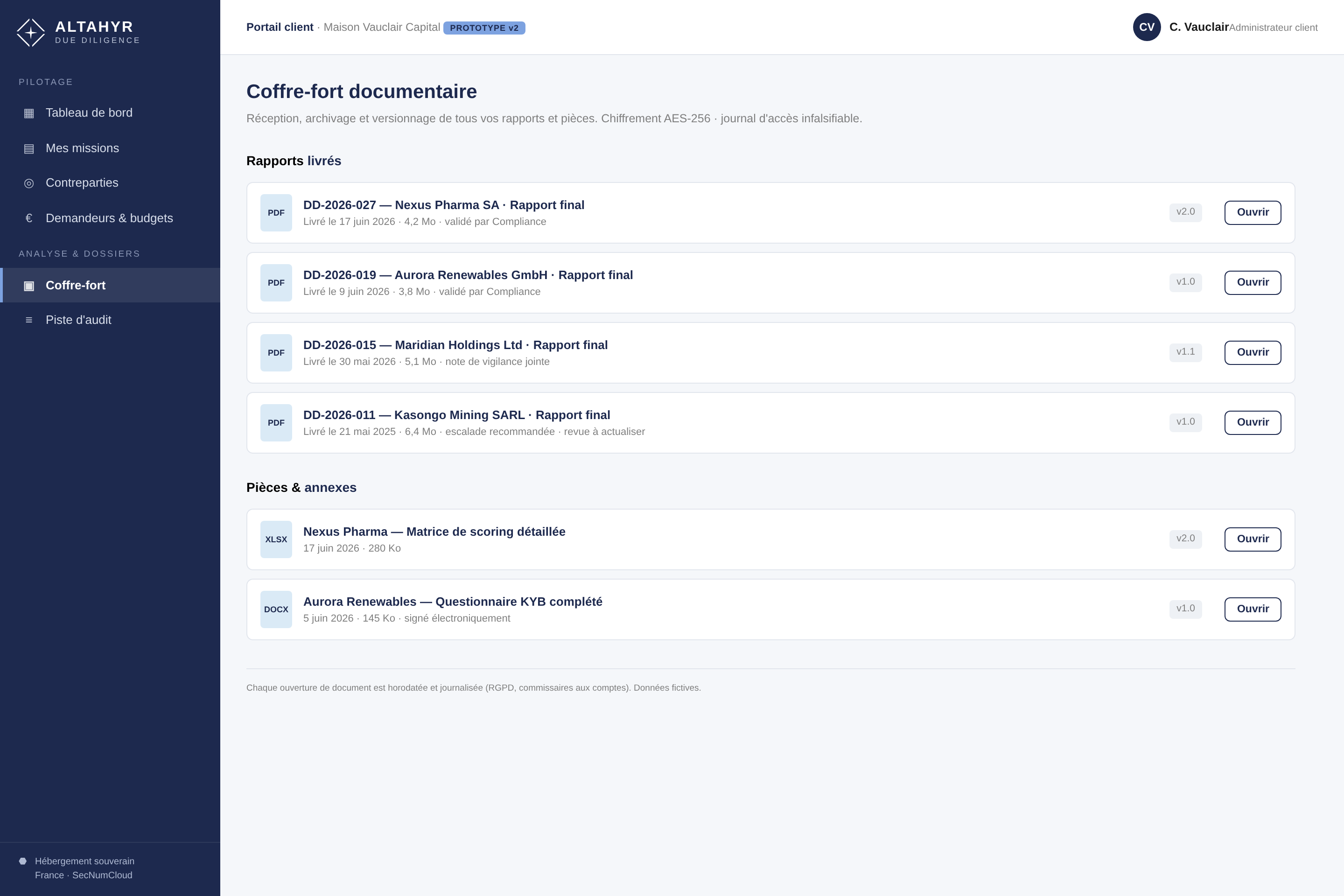Click the Mes missions list icon
The width and height of the screenshot is (1344, 896).
(x=28, y=148)
